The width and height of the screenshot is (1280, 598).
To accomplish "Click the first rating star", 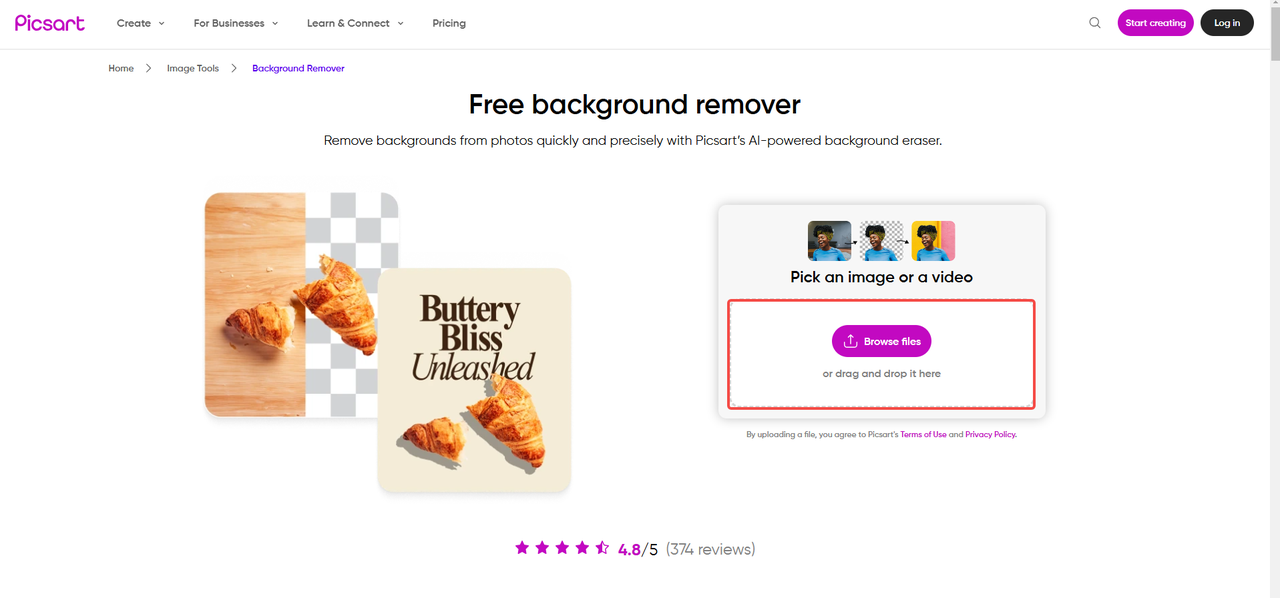I will 522,548.
